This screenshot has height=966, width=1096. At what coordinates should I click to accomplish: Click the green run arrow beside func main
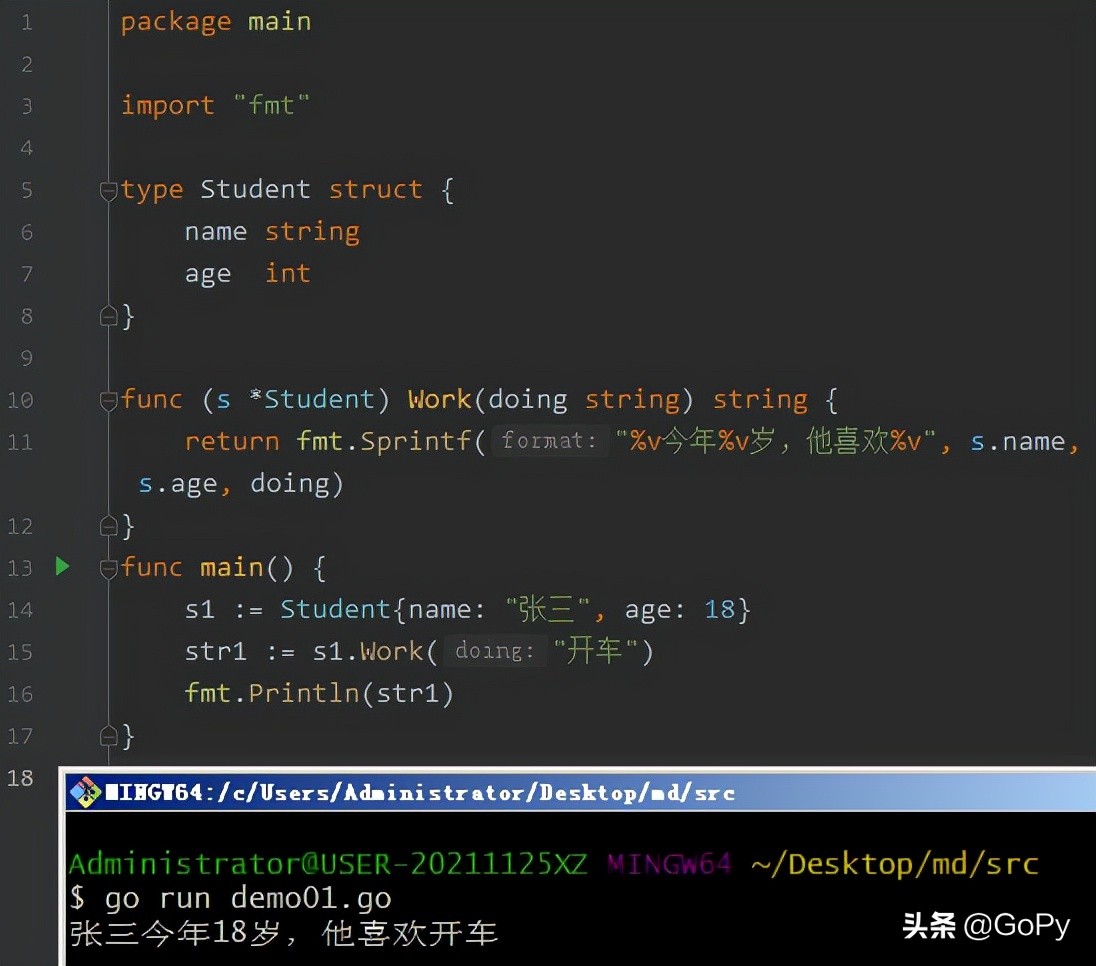(x=62, y=567)
